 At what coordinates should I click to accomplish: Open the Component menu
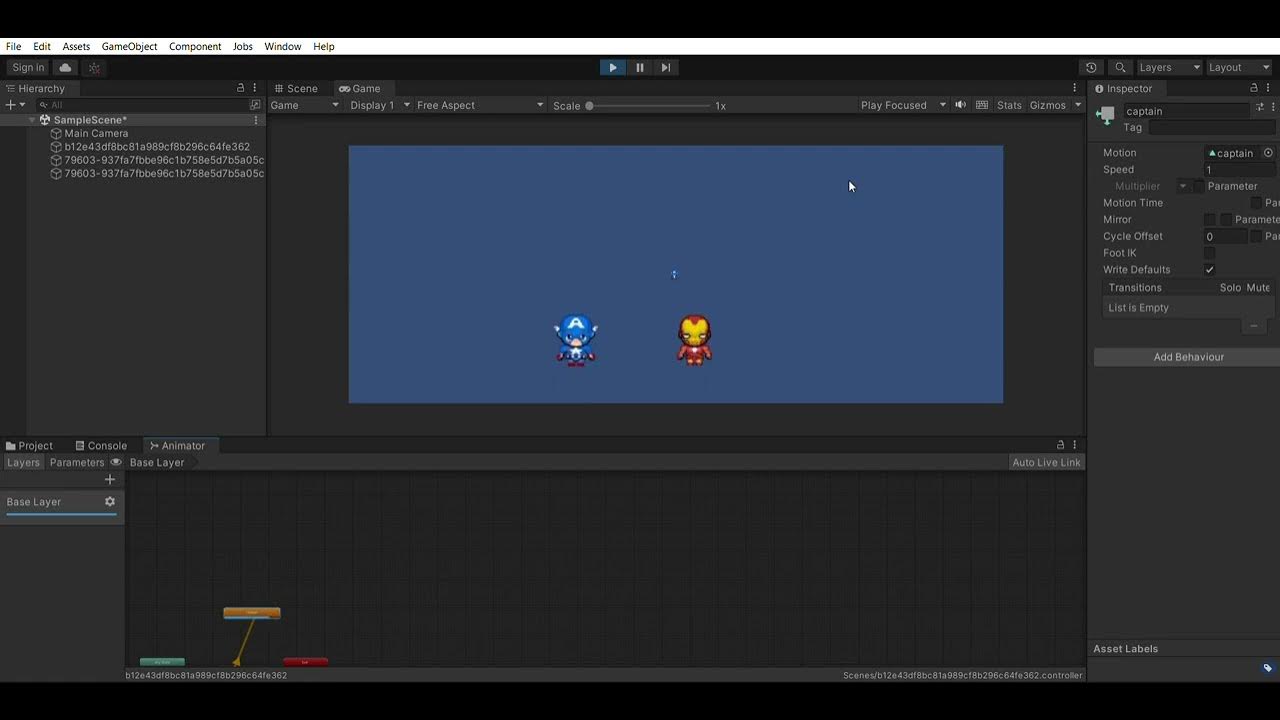195,46
